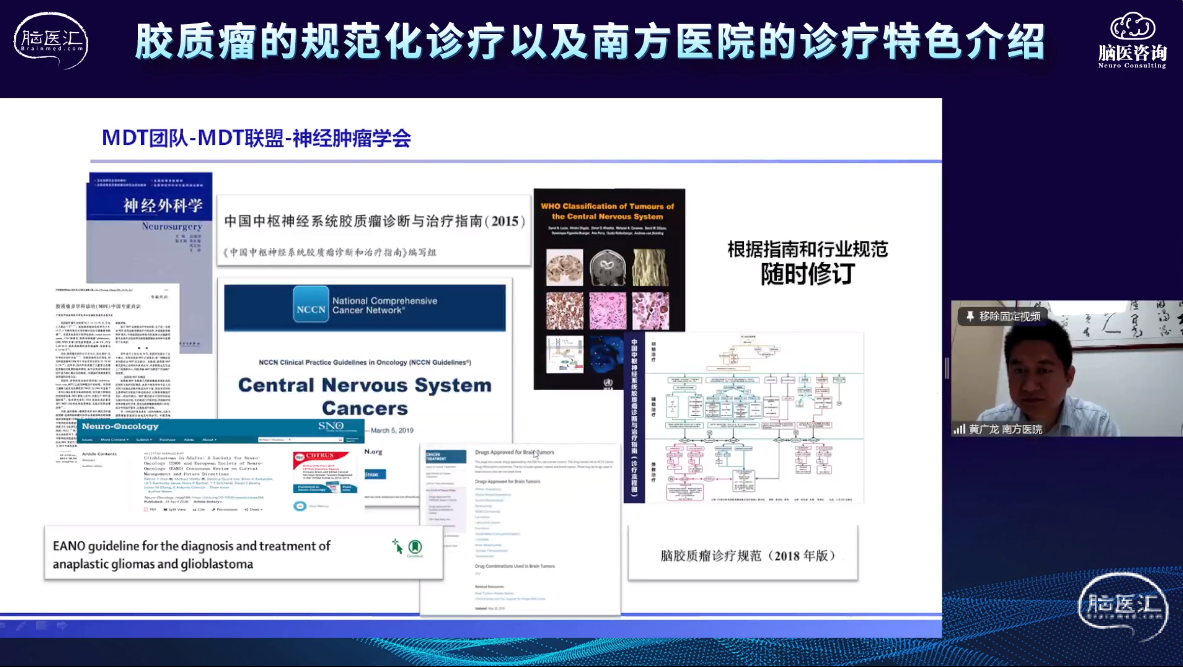
Task: Click the Central Nervous System Cancers heading
Action: [x=365, y=396]
